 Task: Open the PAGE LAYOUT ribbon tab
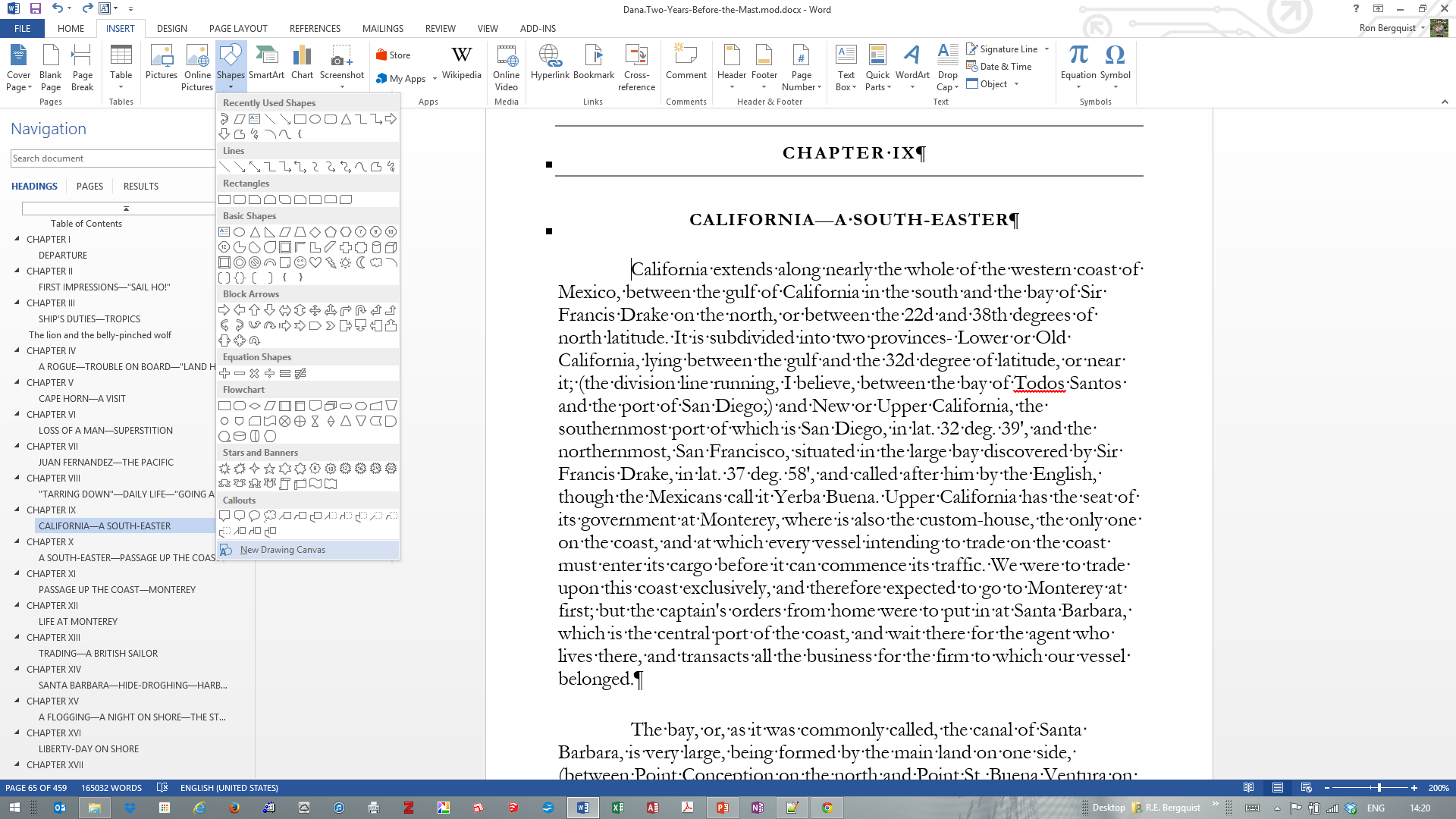pos(238,28)
